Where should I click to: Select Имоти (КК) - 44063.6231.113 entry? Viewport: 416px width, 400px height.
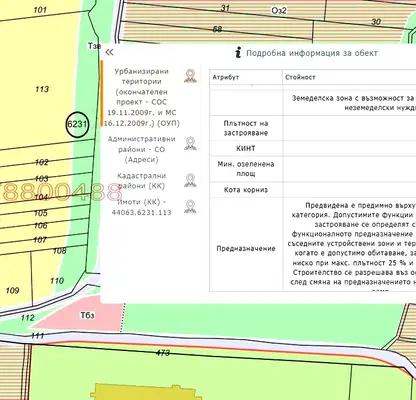tap(142, 207)
